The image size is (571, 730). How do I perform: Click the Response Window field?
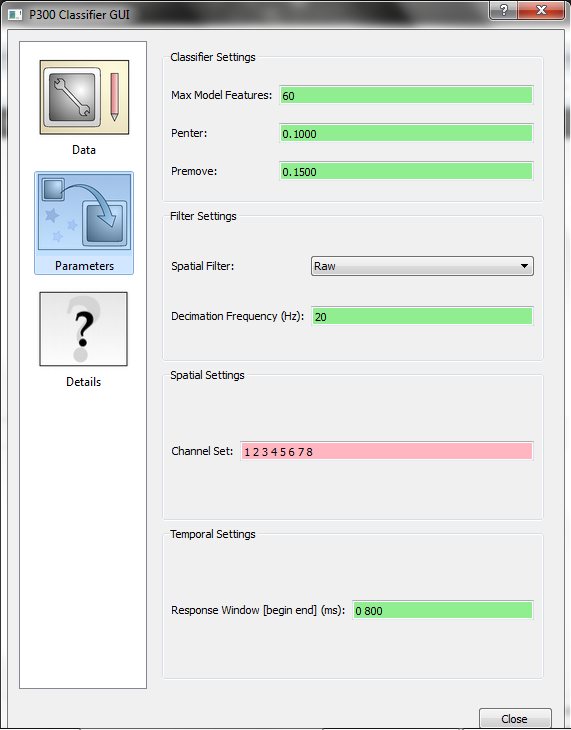pos(442,610)
